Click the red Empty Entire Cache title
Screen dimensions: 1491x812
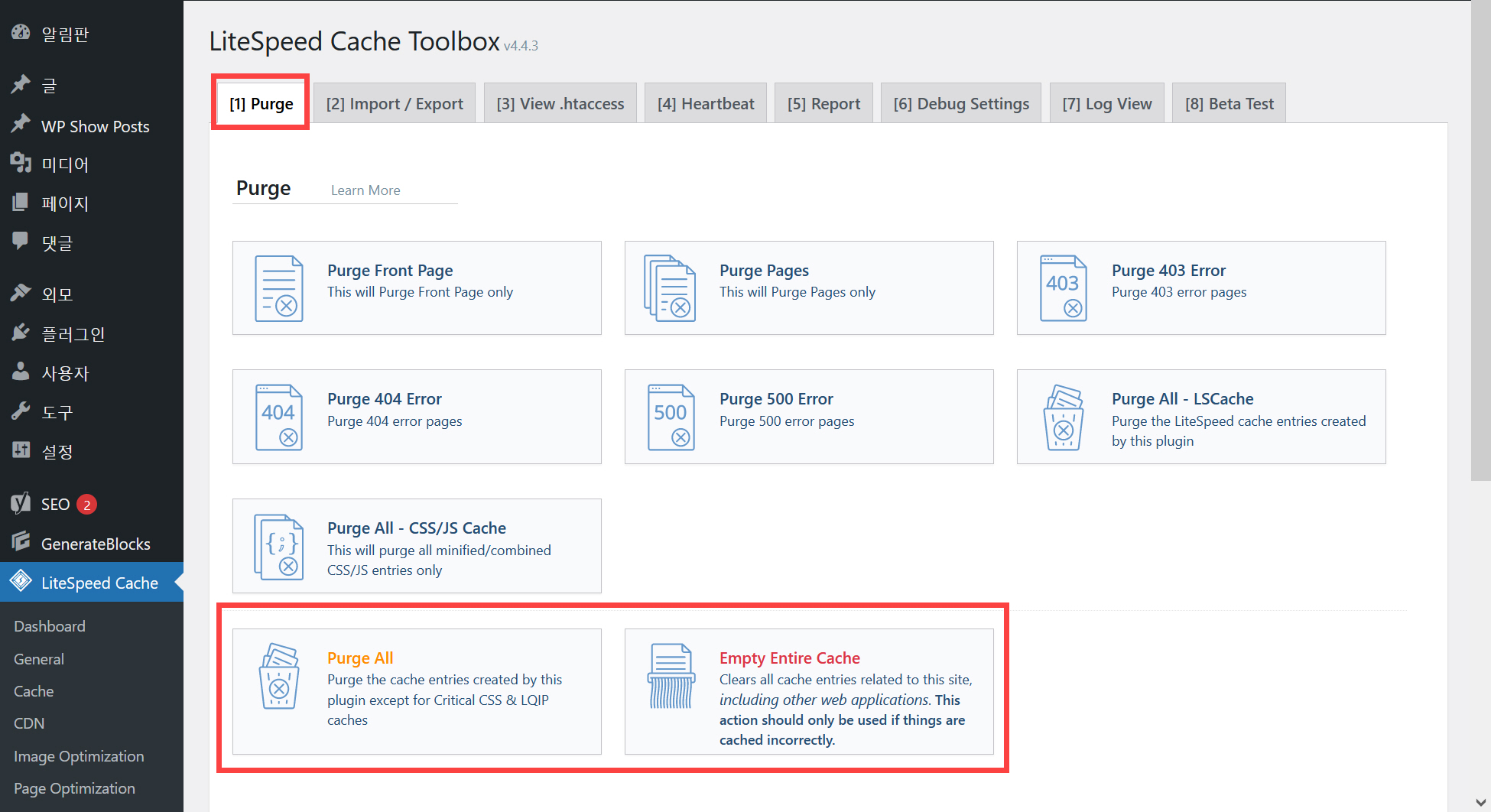(x=789, y=658)
